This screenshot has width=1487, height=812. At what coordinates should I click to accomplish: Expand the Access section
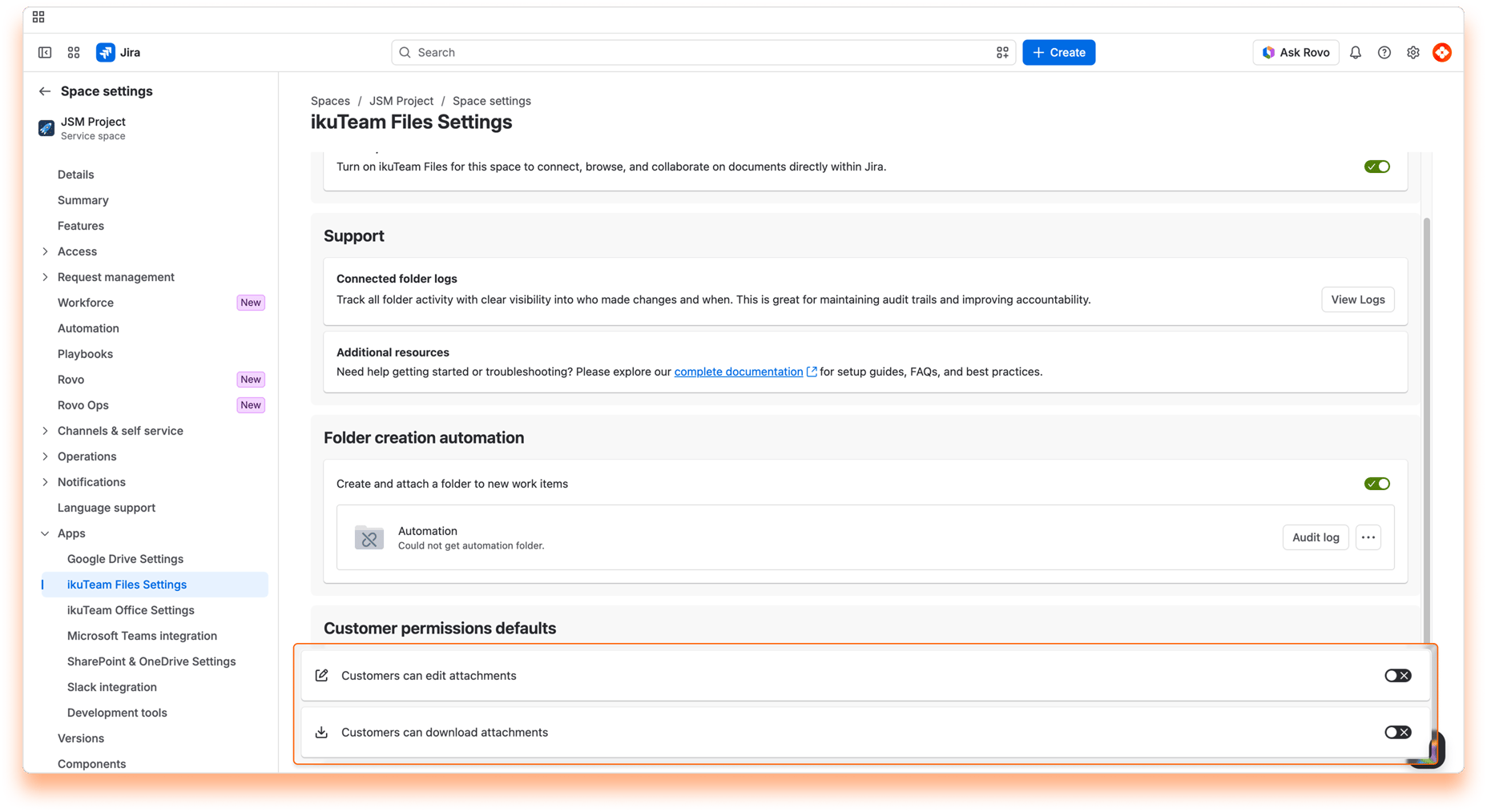(45, 251)
